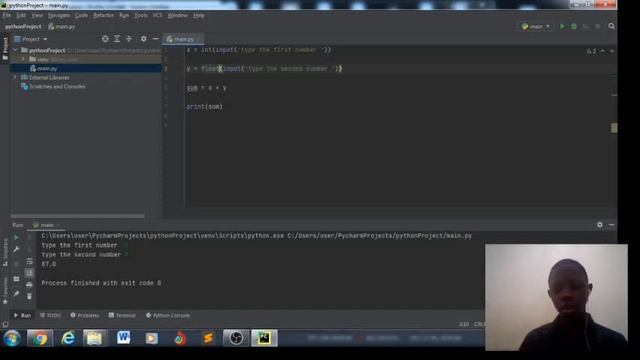Run main with the green play button

pyautogui.click(x=562, y=27)
